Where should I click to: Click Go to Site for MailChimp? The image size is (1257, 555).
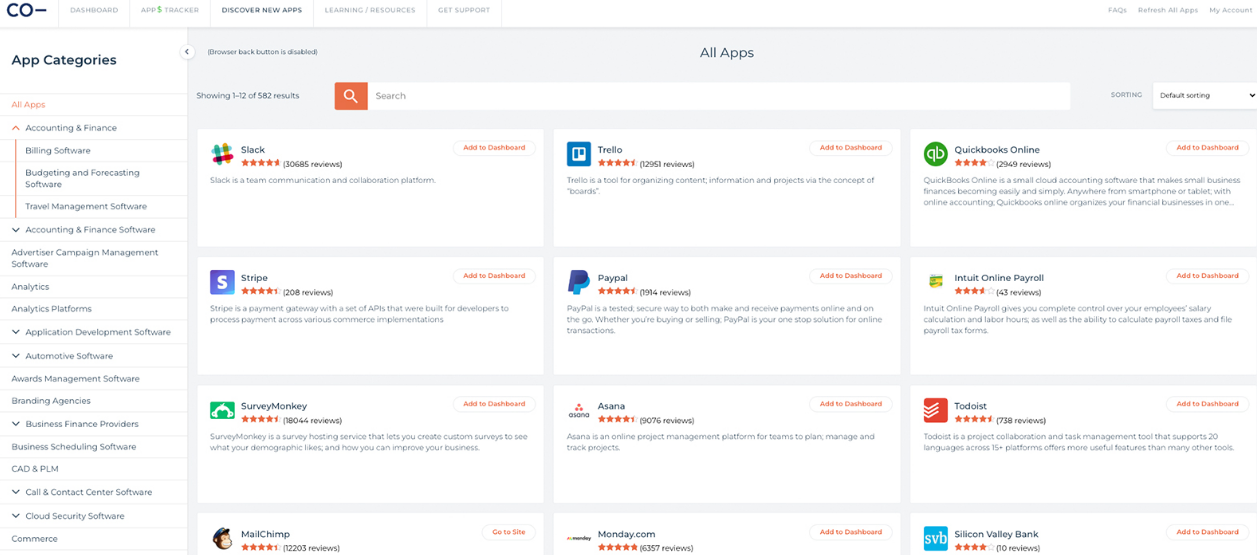(x=508, y=532)
